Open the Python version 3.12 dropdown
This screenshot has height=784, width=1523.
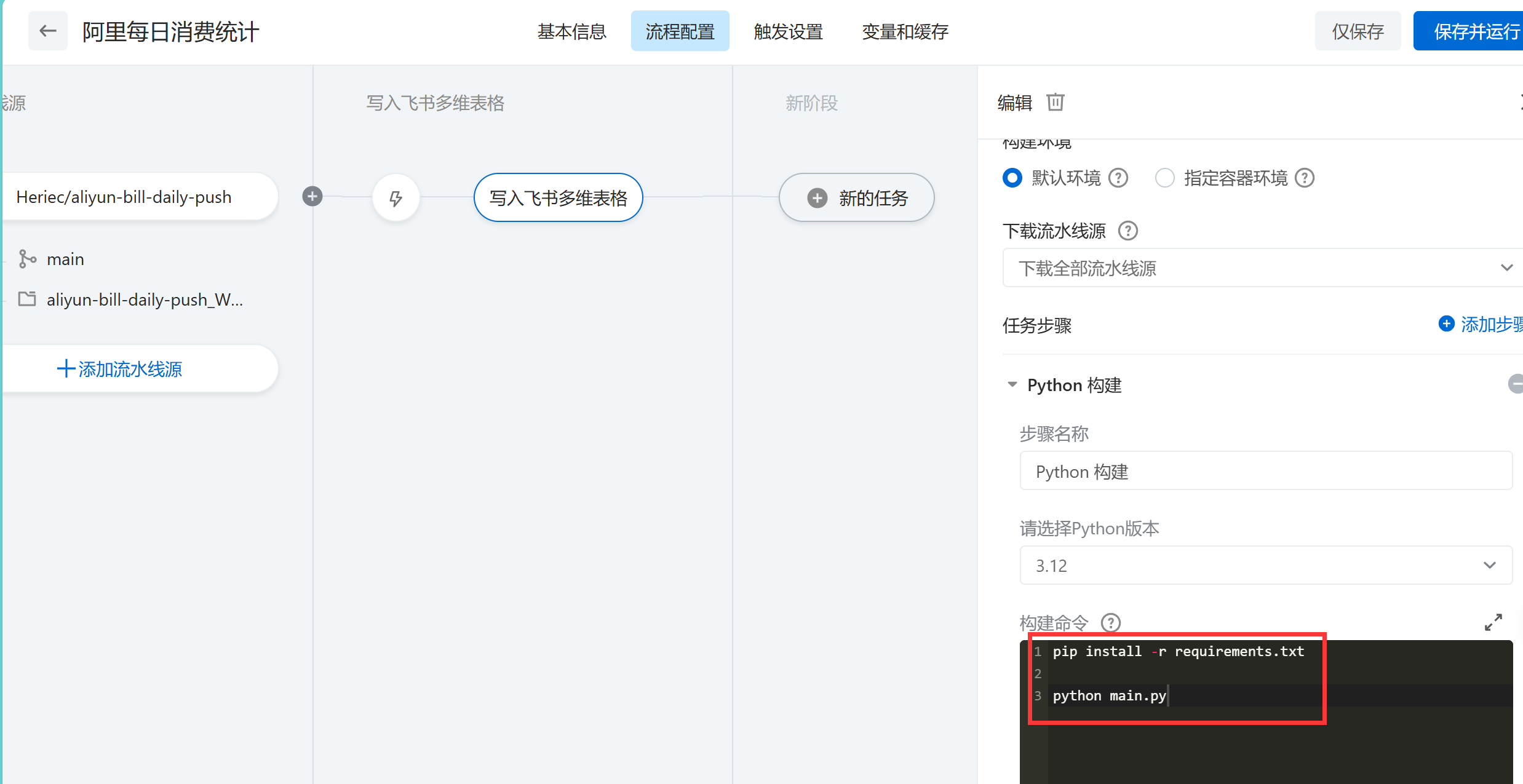[1265, 565]
